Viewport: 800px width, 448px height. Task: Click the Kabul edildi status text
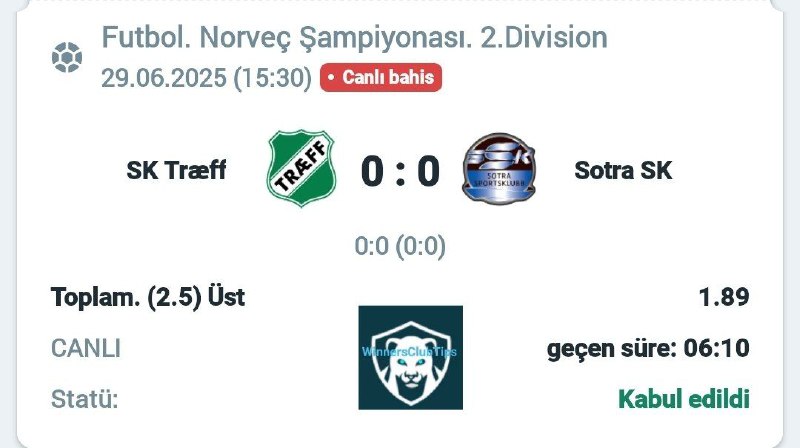point(684,399)
